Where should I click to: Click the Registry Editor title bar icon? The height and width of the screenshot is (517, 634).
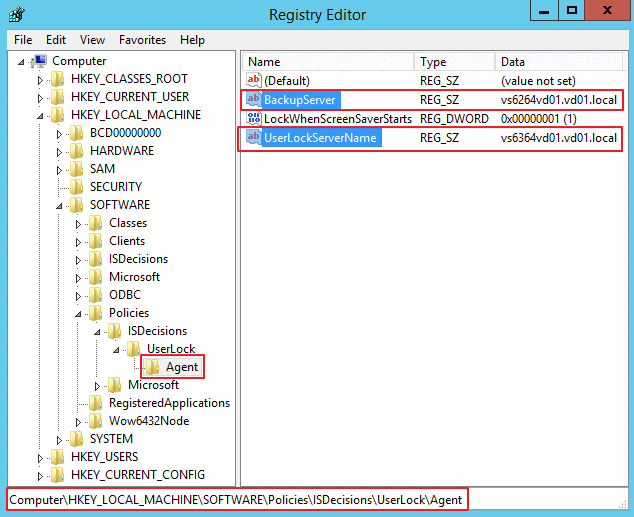17,15
